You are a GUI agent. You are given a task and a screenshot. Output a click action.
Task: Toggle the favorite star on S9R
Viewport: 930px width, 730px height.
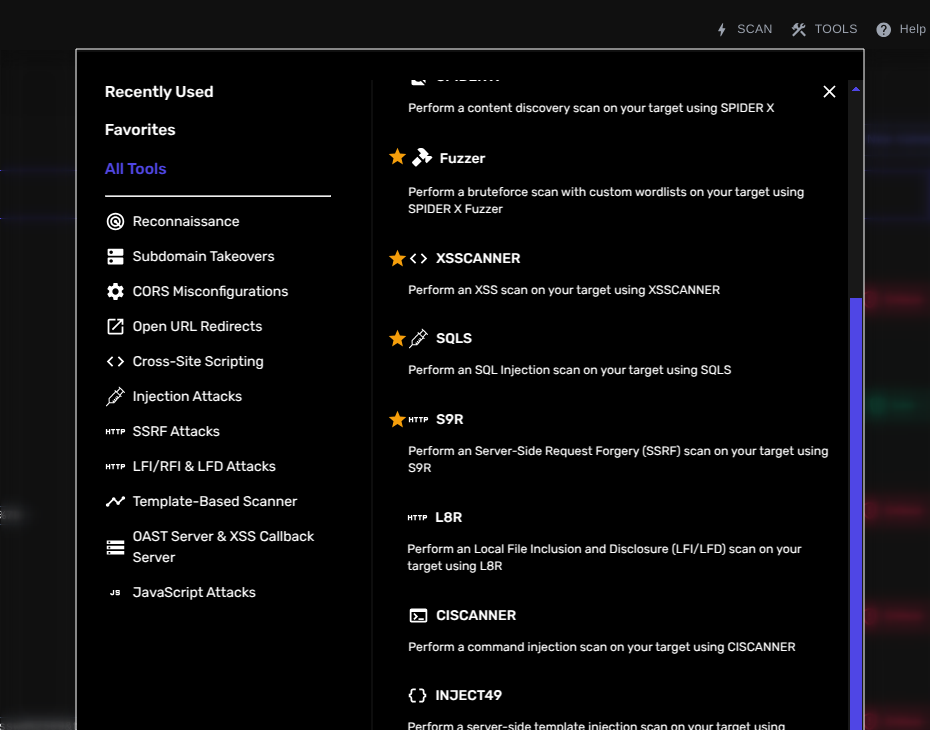(x=397, y=419)
